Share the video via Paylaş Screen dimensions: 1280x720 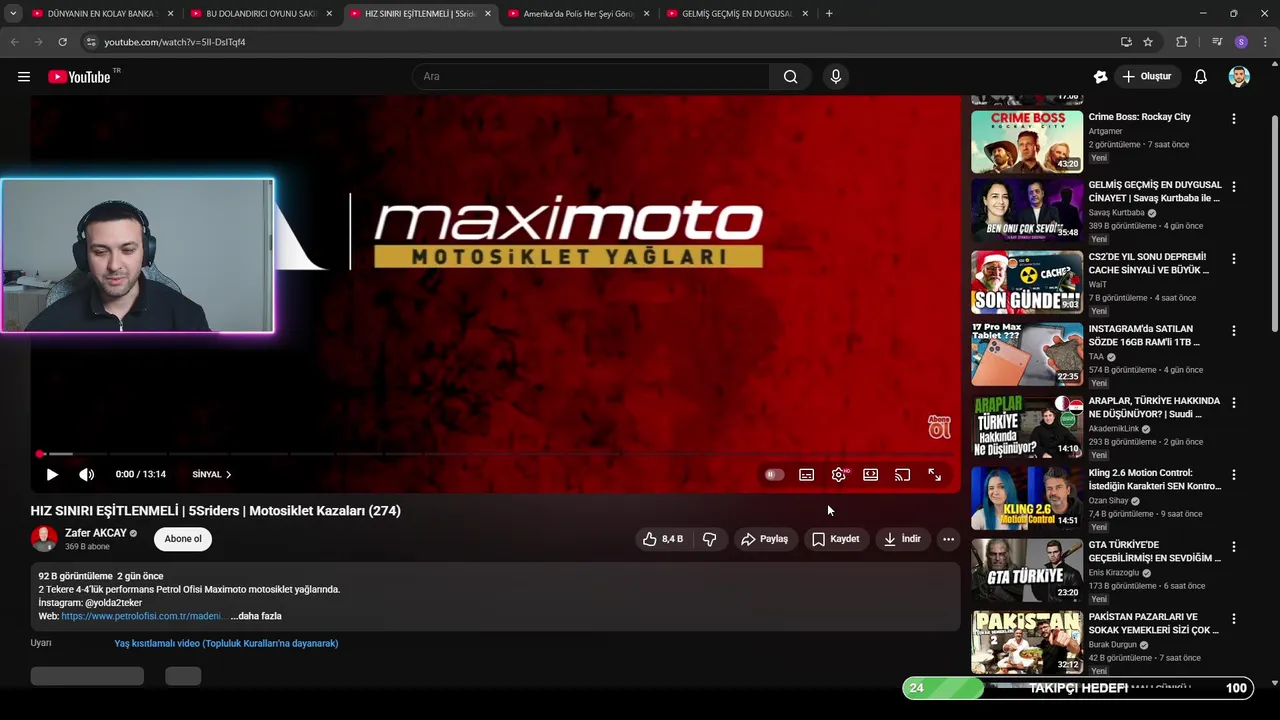pyautogui.click(x=765, y=539)
